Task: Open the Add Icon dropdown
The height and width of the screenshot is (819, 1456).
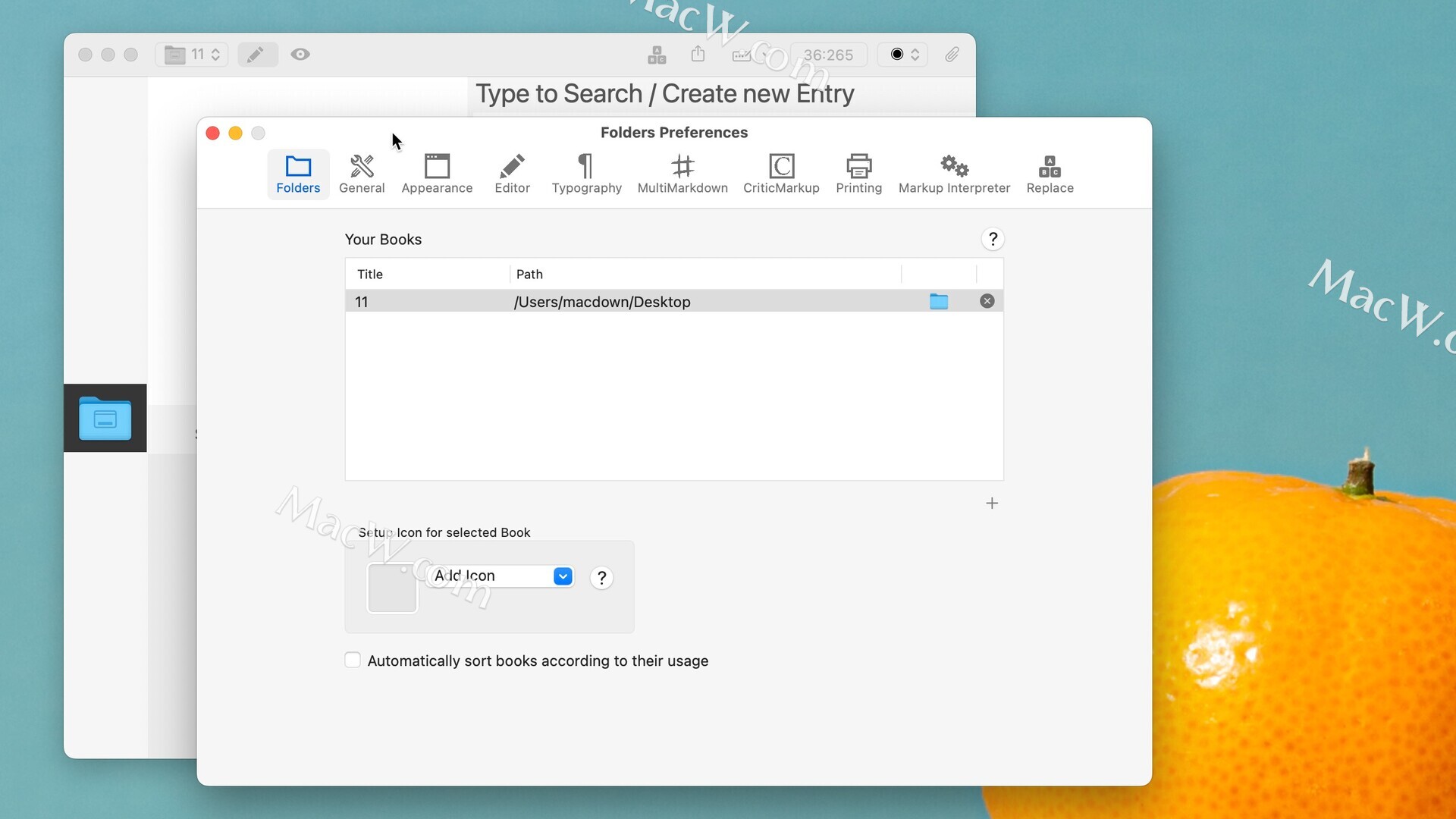Action: pyautogui.click(x=500, y=576)
